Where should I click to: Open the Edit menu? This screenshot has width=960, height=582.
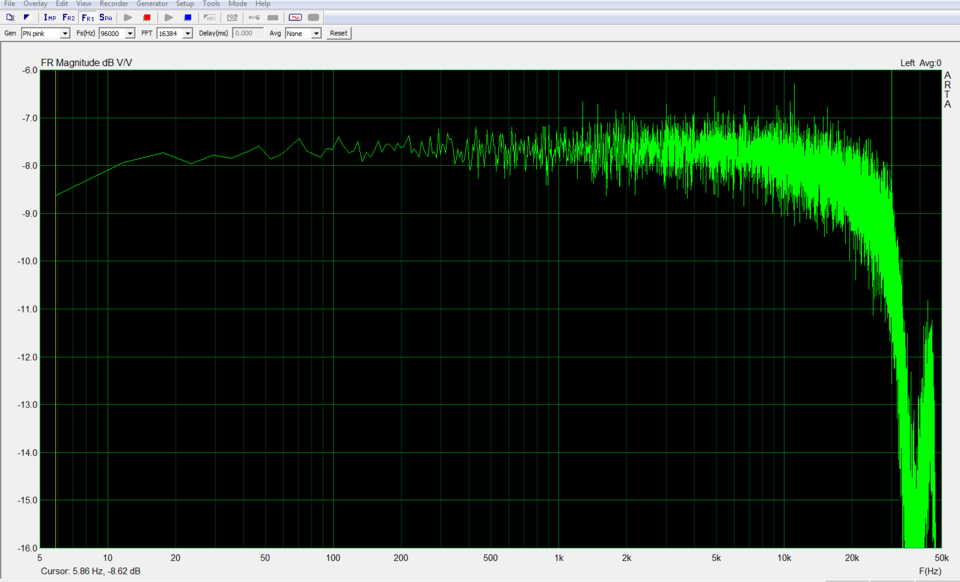point(62,4)
